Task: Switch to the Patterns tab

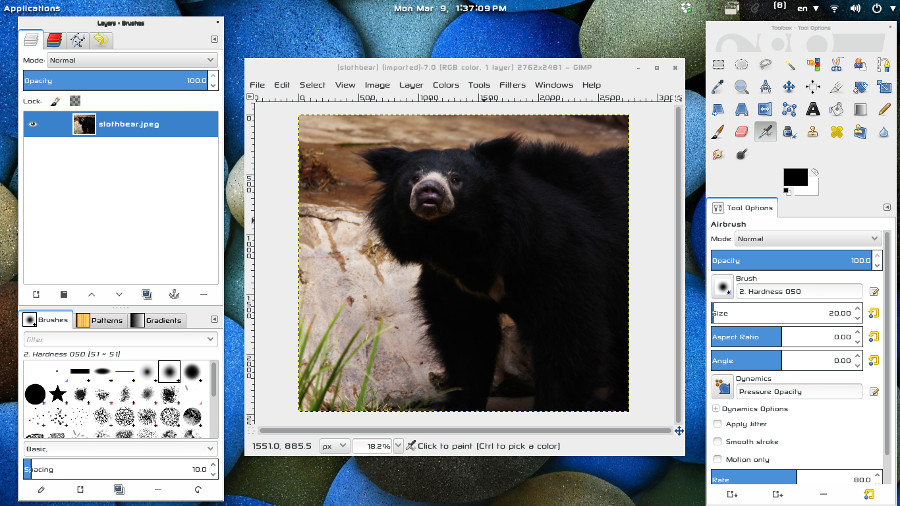Action: coord(100,320)
